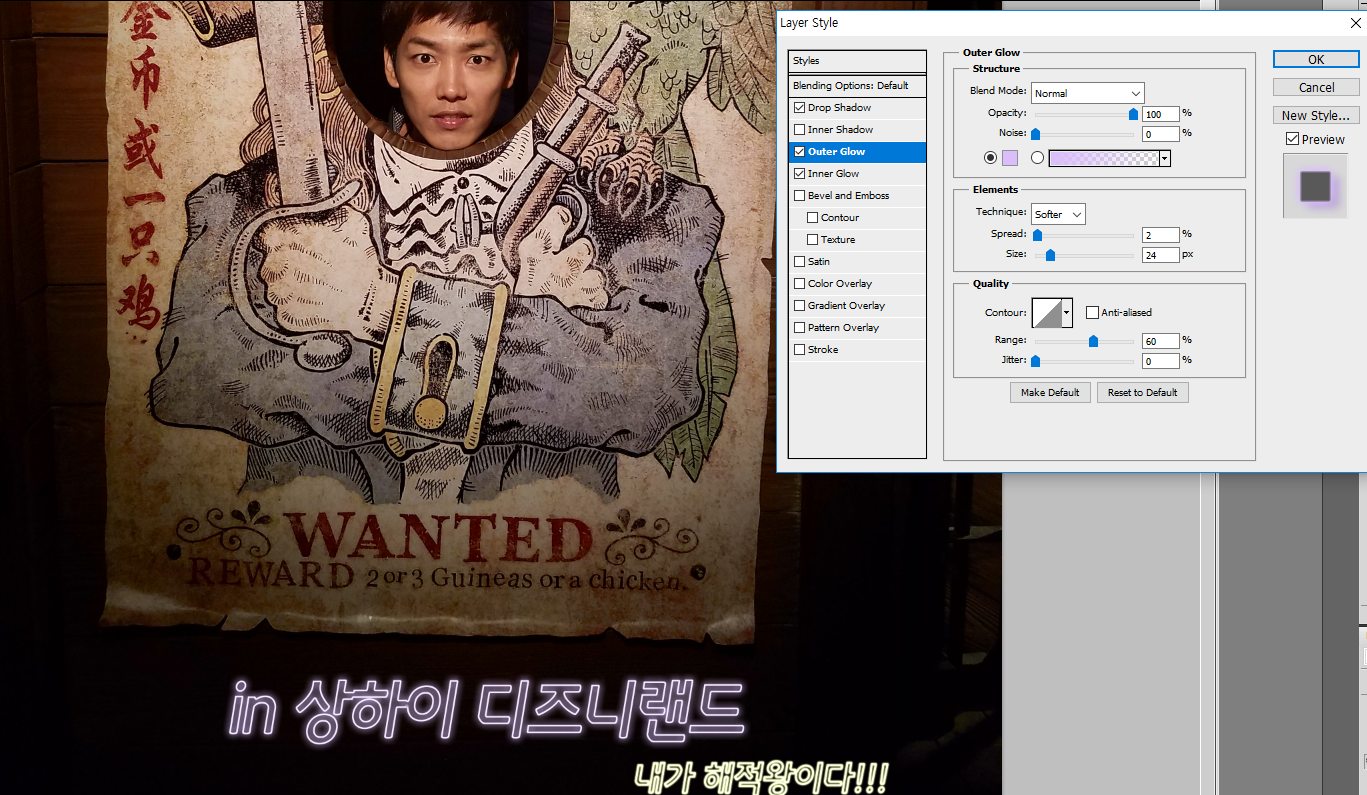The width and height of the screenshot is (1367, 795).
Task: Toggle the Inner Glow checkbox
Action: click(x=799, y=174)
